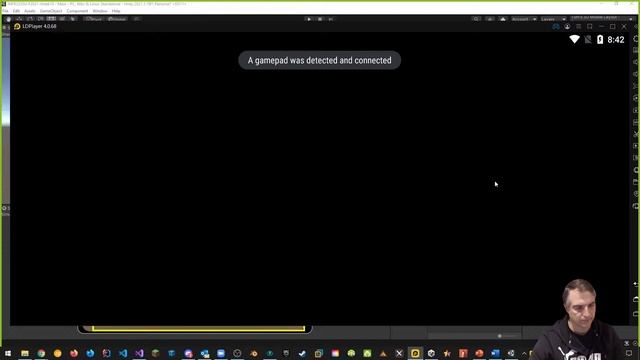Select Unity's Rotate tool
This screenshot has width=640, height=360.
[30, 19]
